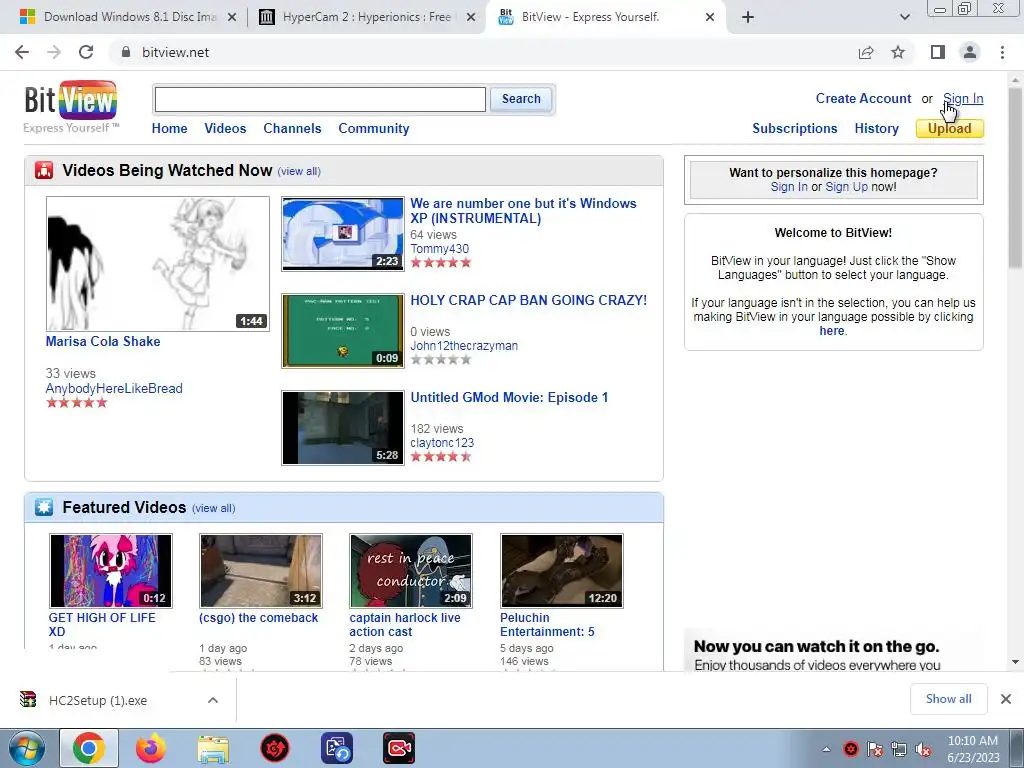The image size is (1024, 768).
Task: Click the Sign In link at top right
Action: click(963, 99)
